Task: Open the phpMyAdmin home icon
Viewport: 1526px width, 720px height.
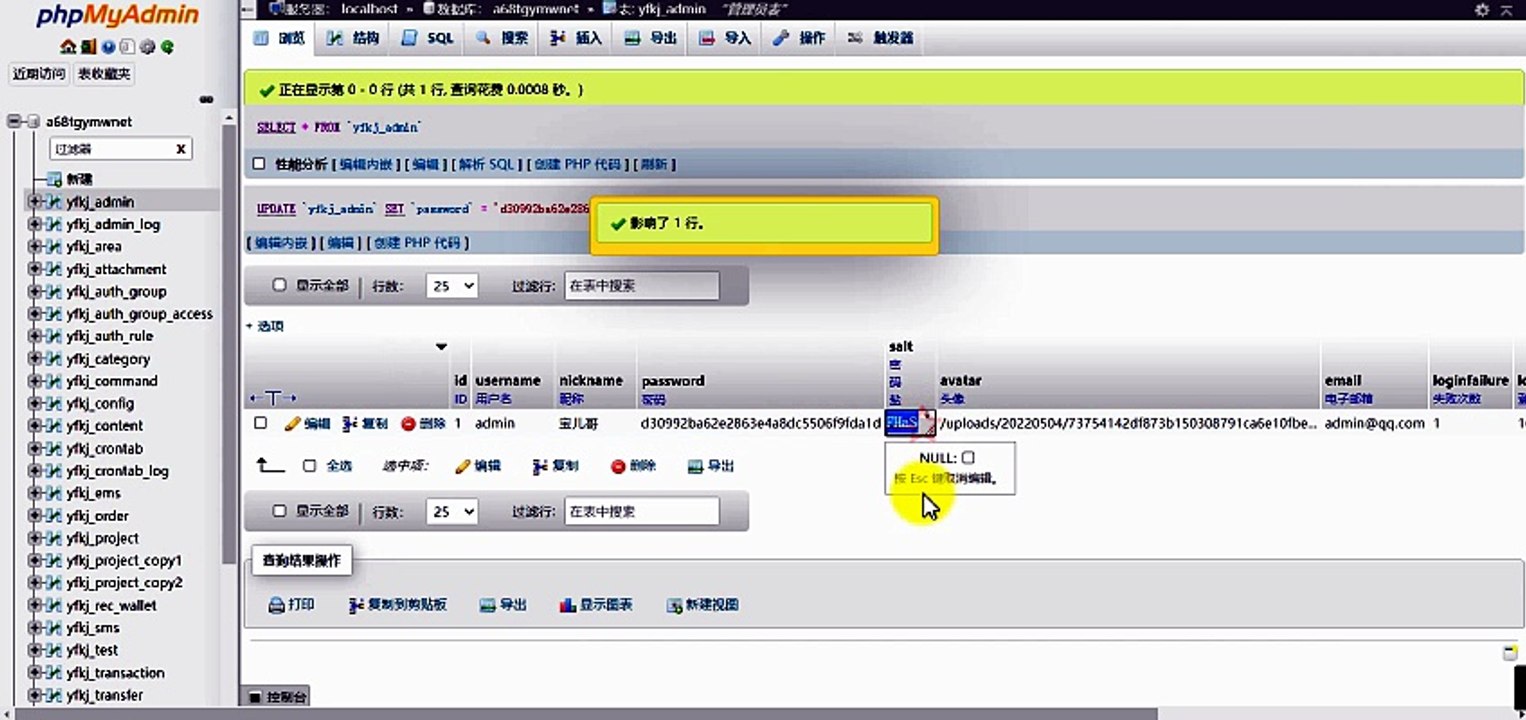Action: pos(68,47)
